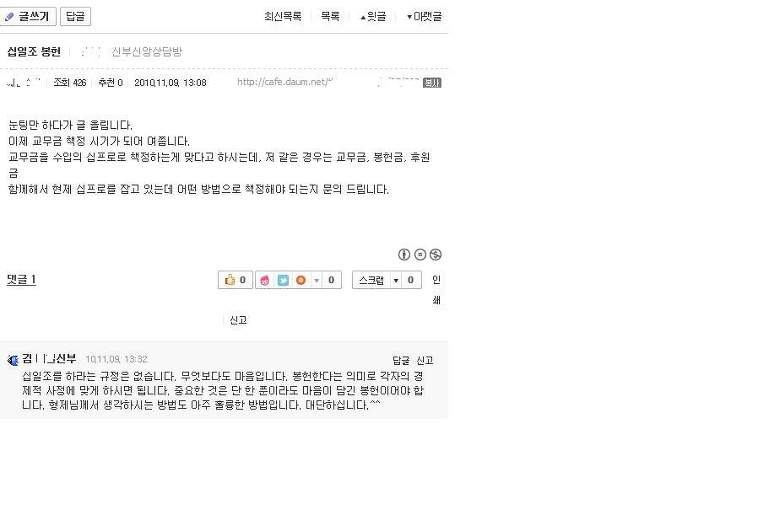
Task: Click the non-commercial license icon
Action: click(436, 254)
